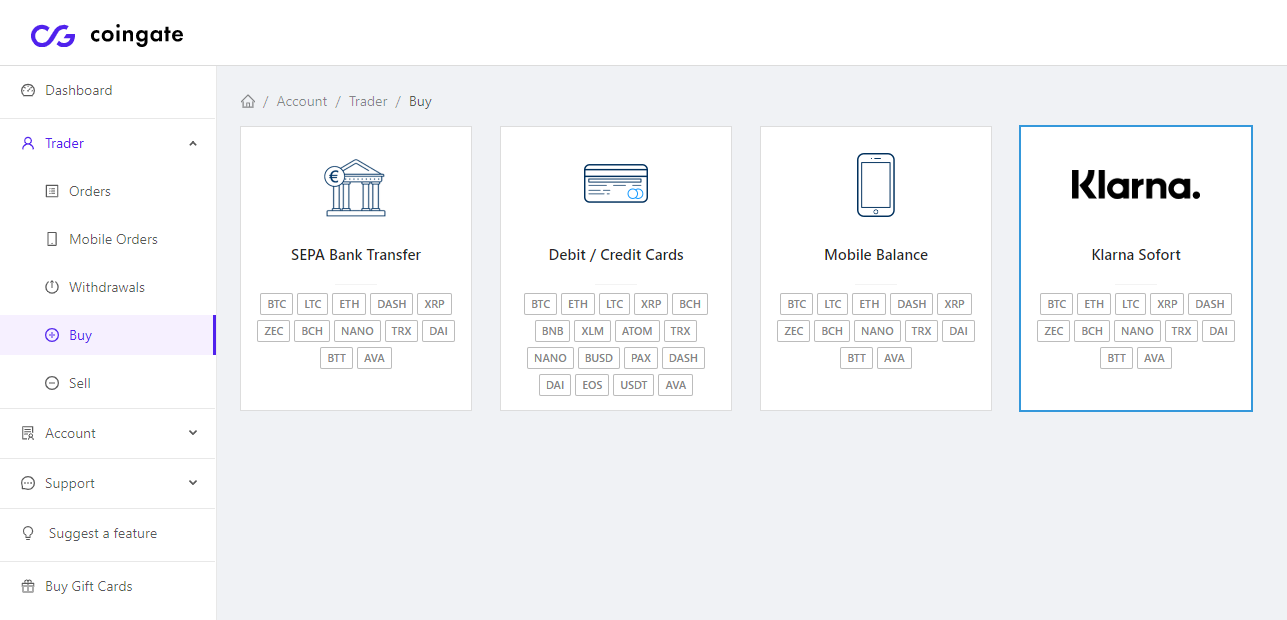This screenshot has height=620, width=1287.
Task: Click DAI tag under Klarna Sofort
Action: [1218, 331]
